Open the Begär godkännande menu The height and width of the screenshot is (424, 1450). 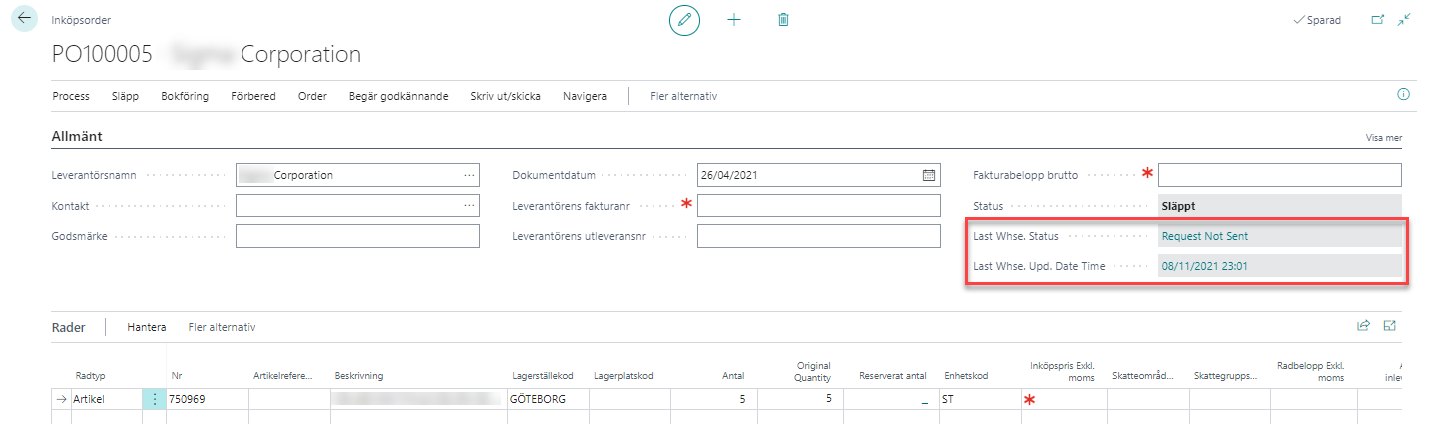tap(398, 96)
